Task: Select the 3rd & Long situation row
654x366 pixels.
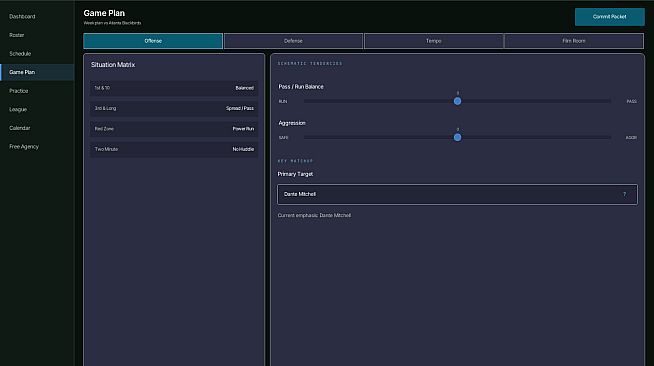Action: 174,108
